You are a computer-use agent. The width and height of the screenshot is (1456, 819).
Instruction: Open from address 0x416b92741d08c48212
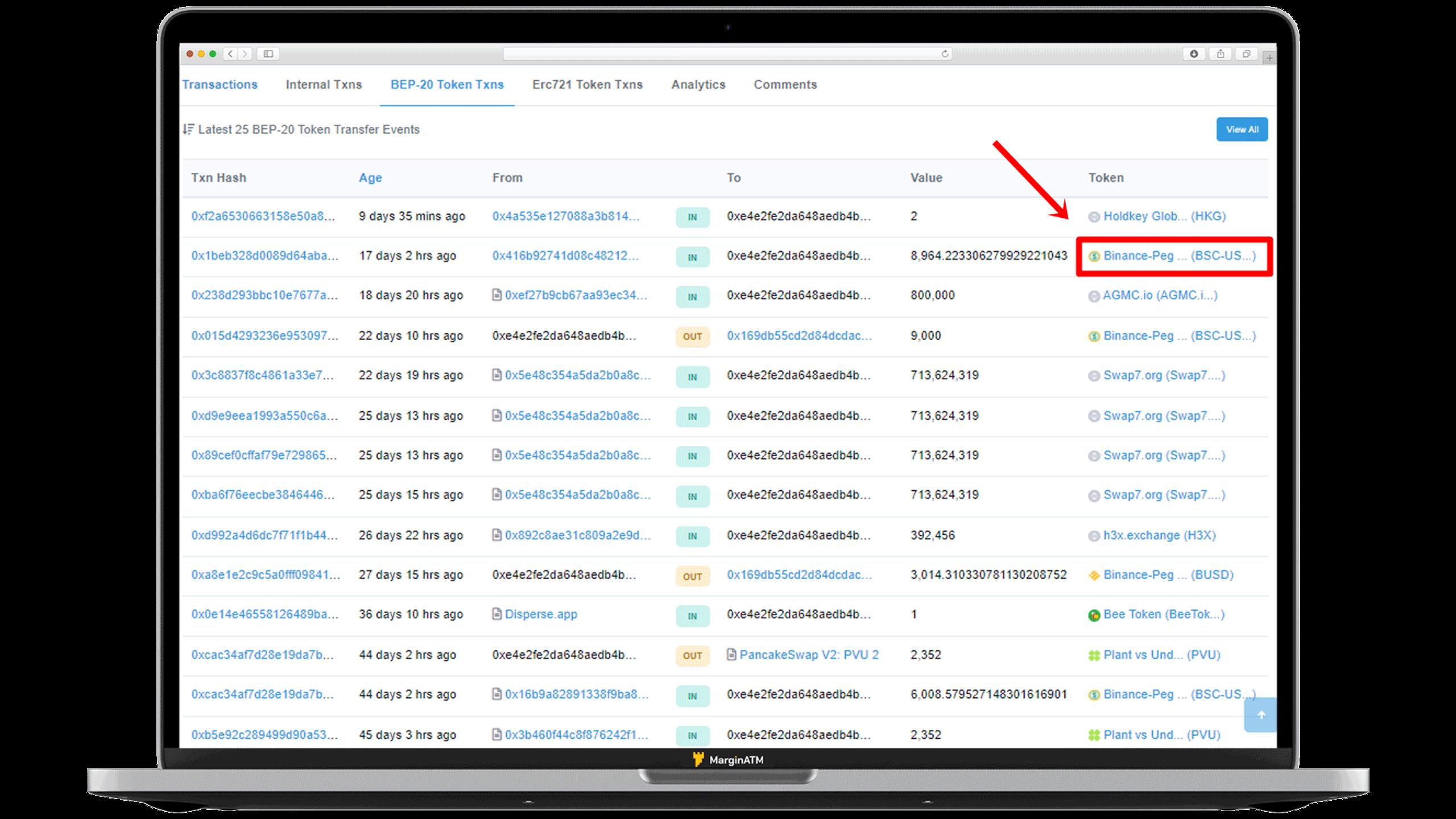[x=565, y=256]
